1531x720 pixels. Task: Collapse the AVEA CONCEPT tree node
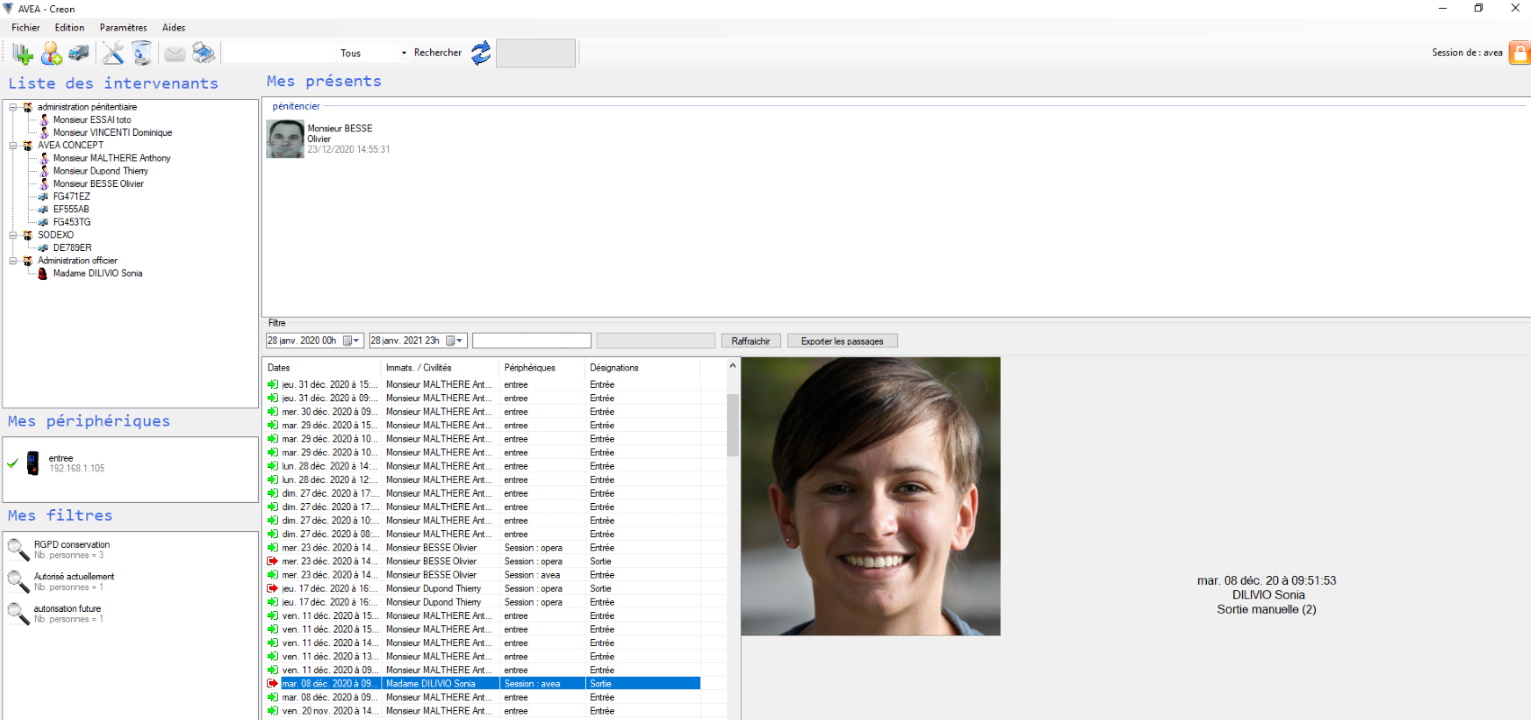(x=13, y=145)
